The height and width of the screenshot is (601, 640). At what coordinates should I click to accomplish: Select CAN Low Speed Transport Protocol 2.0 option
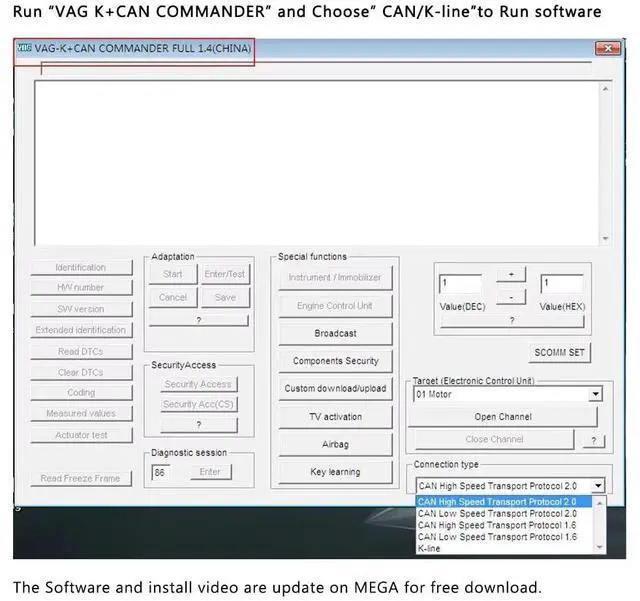point(504,514)
